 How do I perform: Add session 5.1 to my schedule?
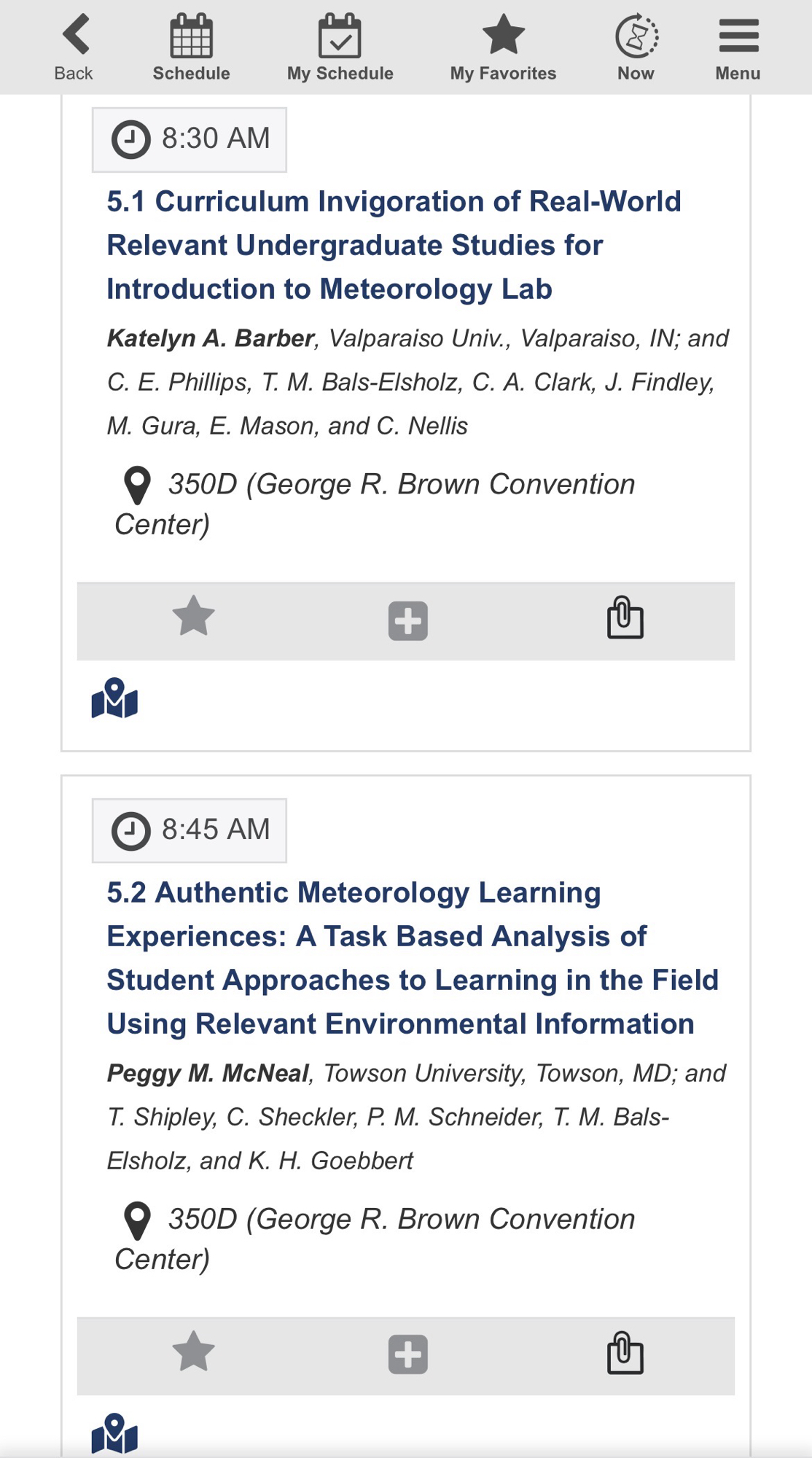click(x=407, y=621)
